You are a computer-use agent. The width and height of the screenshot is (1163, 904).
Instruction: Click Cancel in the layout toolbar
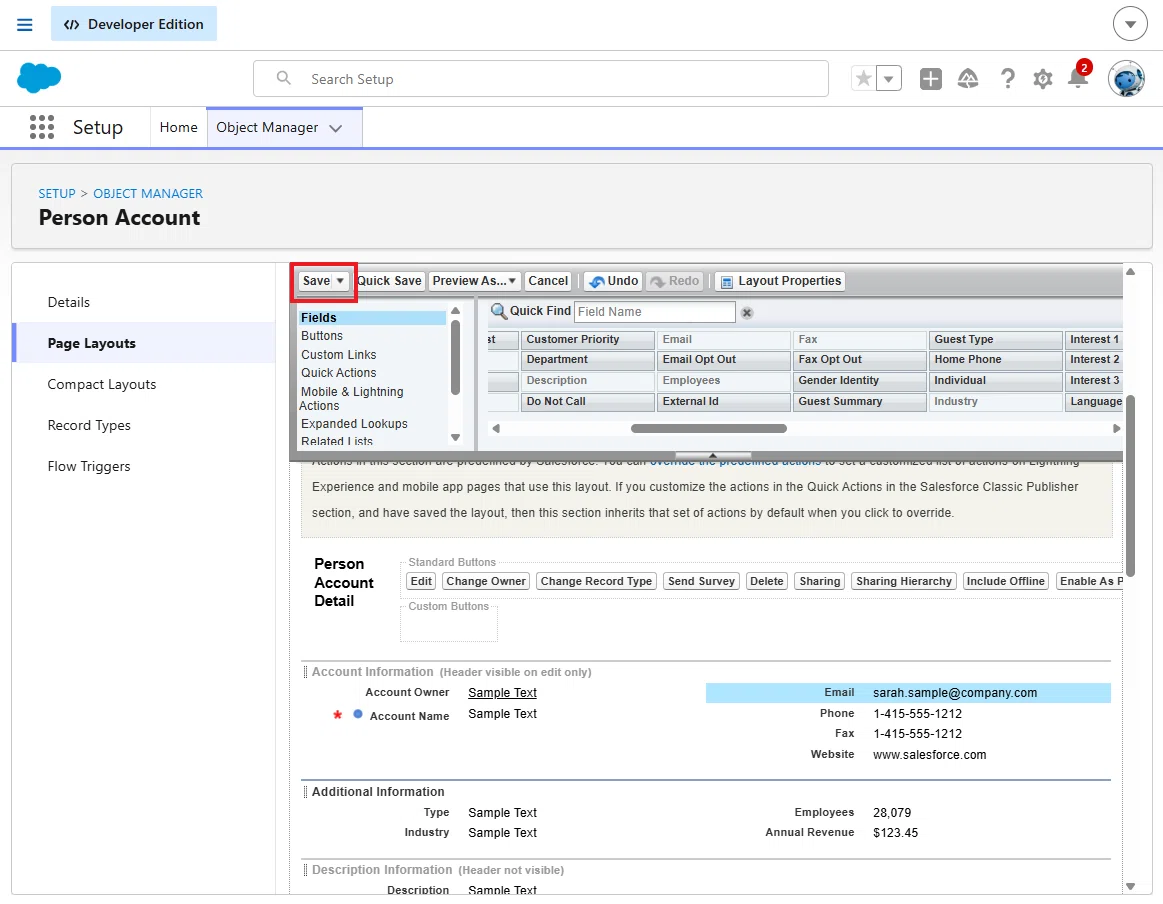(x=548, y=281)
